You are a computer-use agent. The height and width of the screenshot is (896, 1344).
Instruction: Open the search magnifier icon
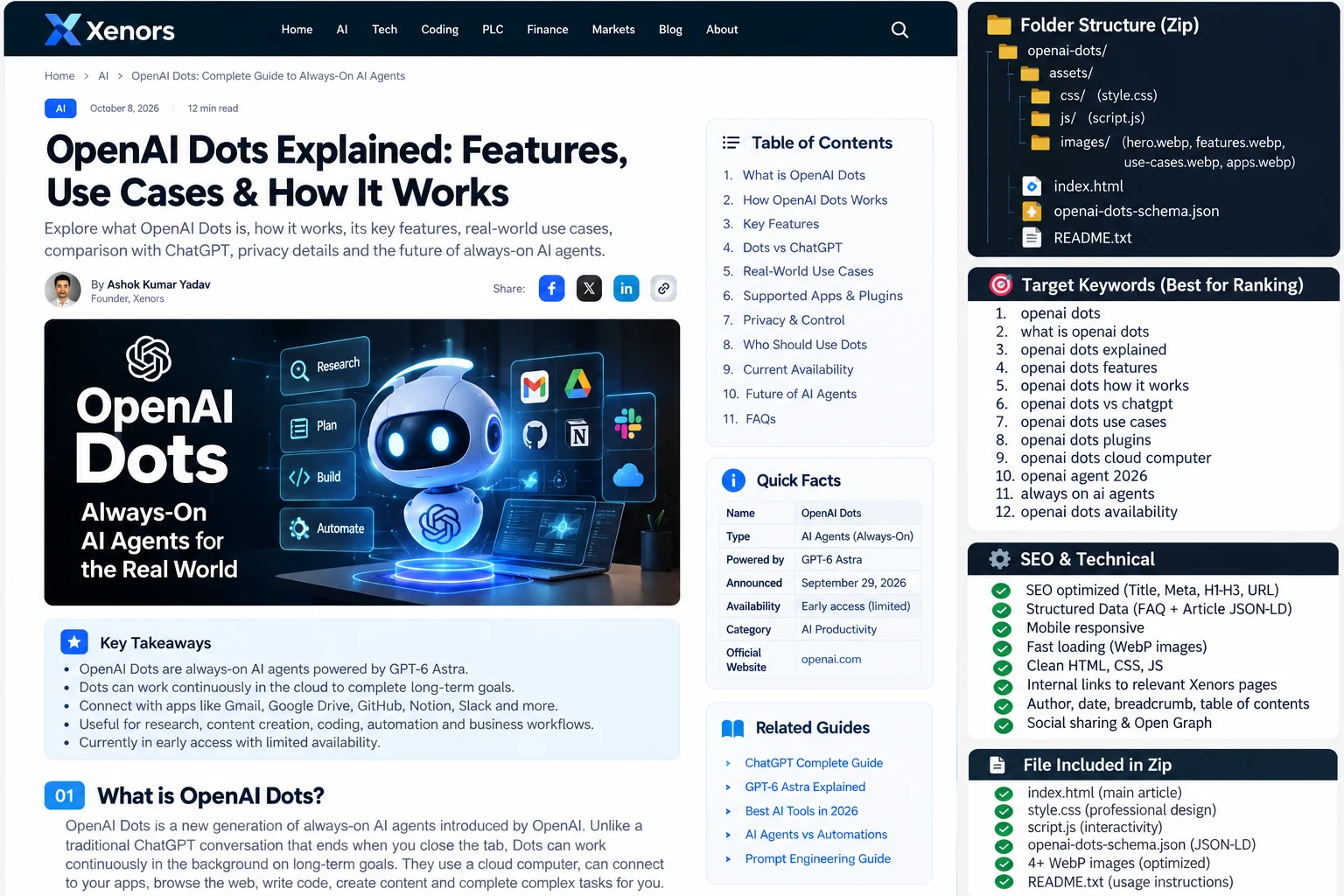tap(899, 30)
